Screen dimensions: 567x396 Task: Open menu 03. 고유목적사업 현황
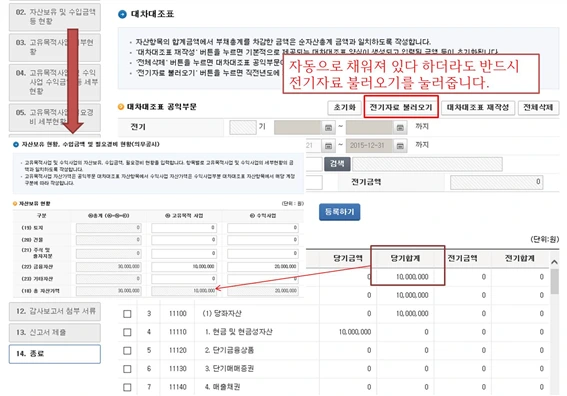[55, 47]
